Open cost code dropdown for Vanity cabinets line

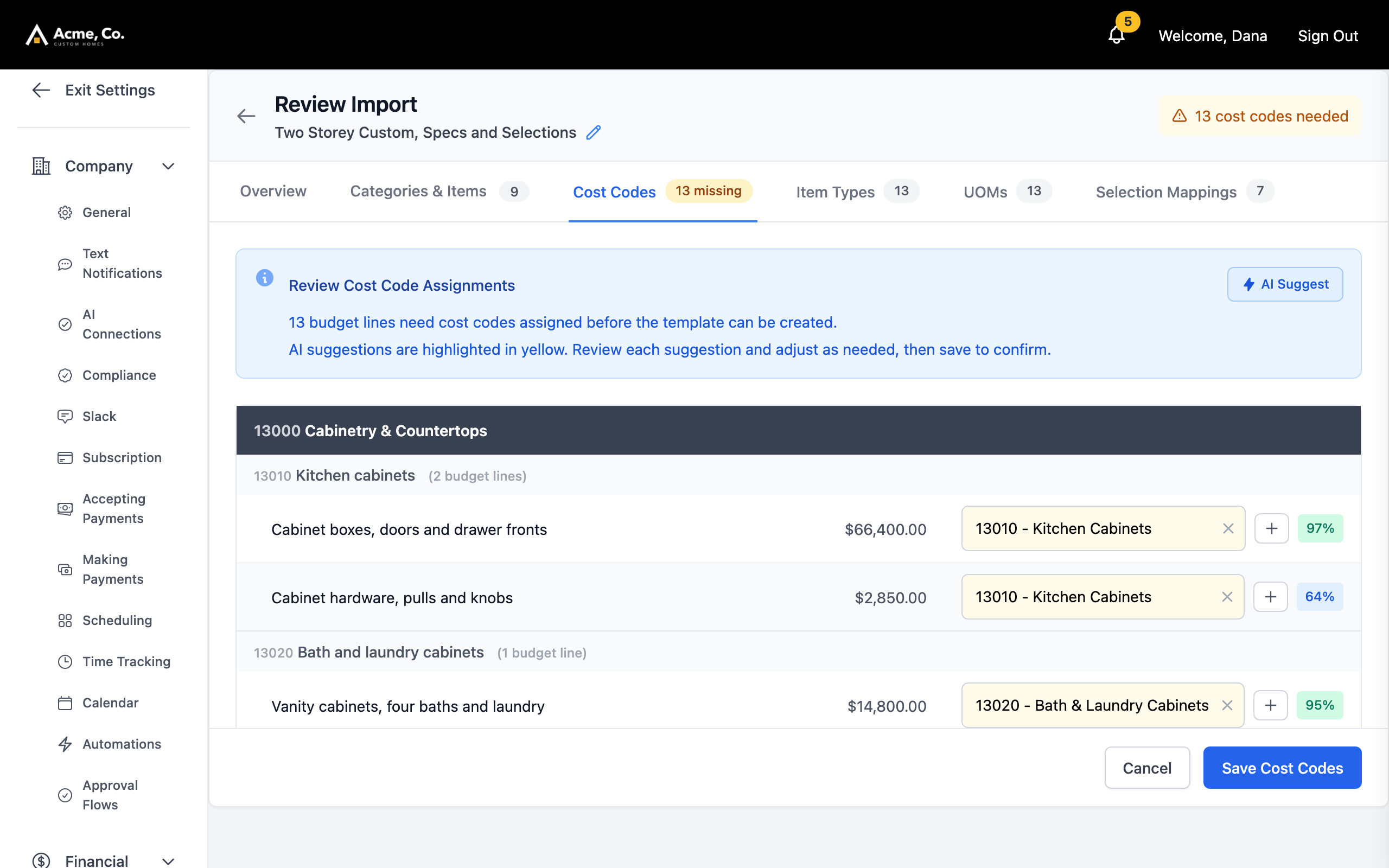pyautogui.click(x=1103, y=706)
